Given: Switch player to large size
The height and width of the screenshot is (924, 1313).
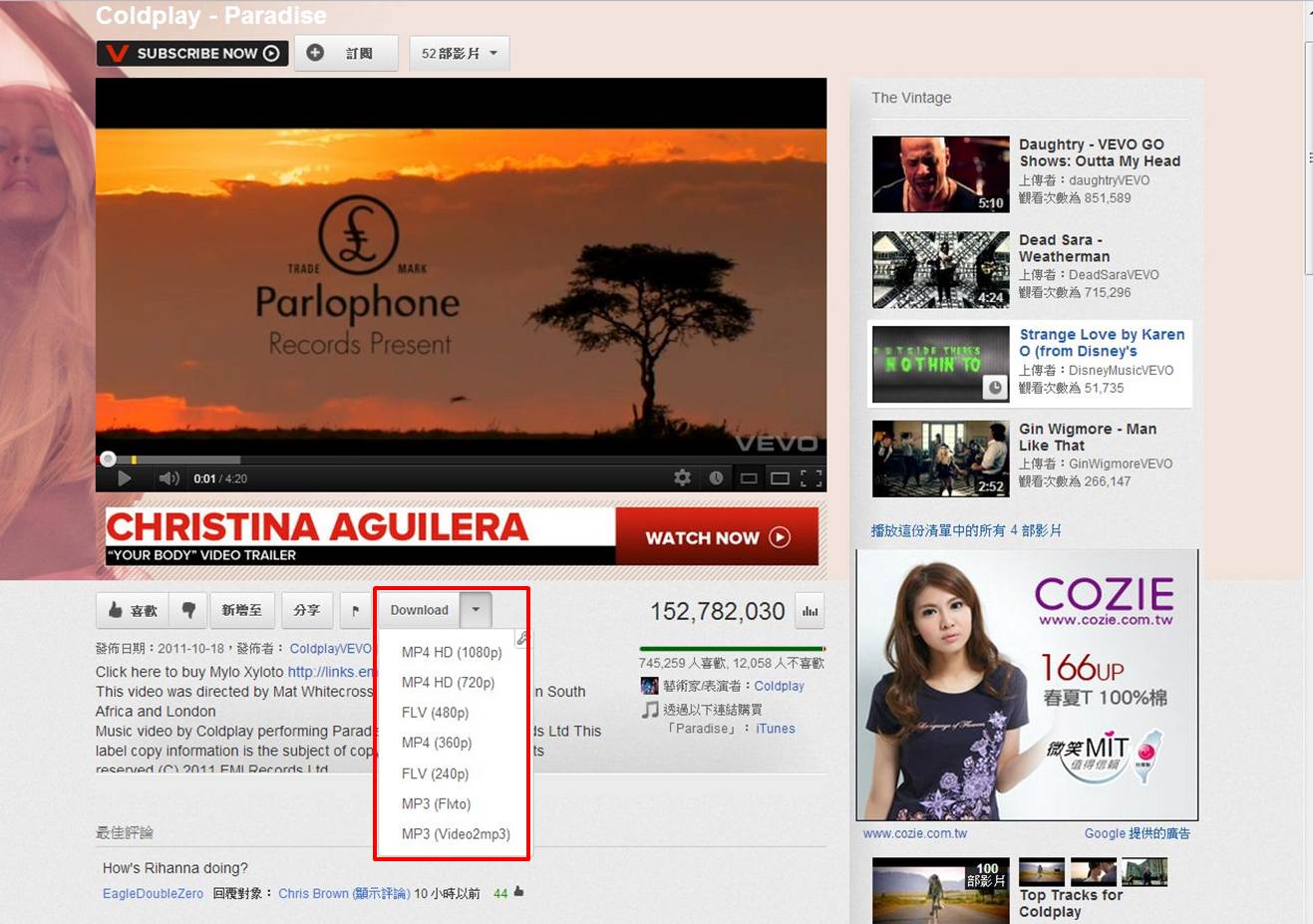Looking at the screenshot, I should pos(780,478).
